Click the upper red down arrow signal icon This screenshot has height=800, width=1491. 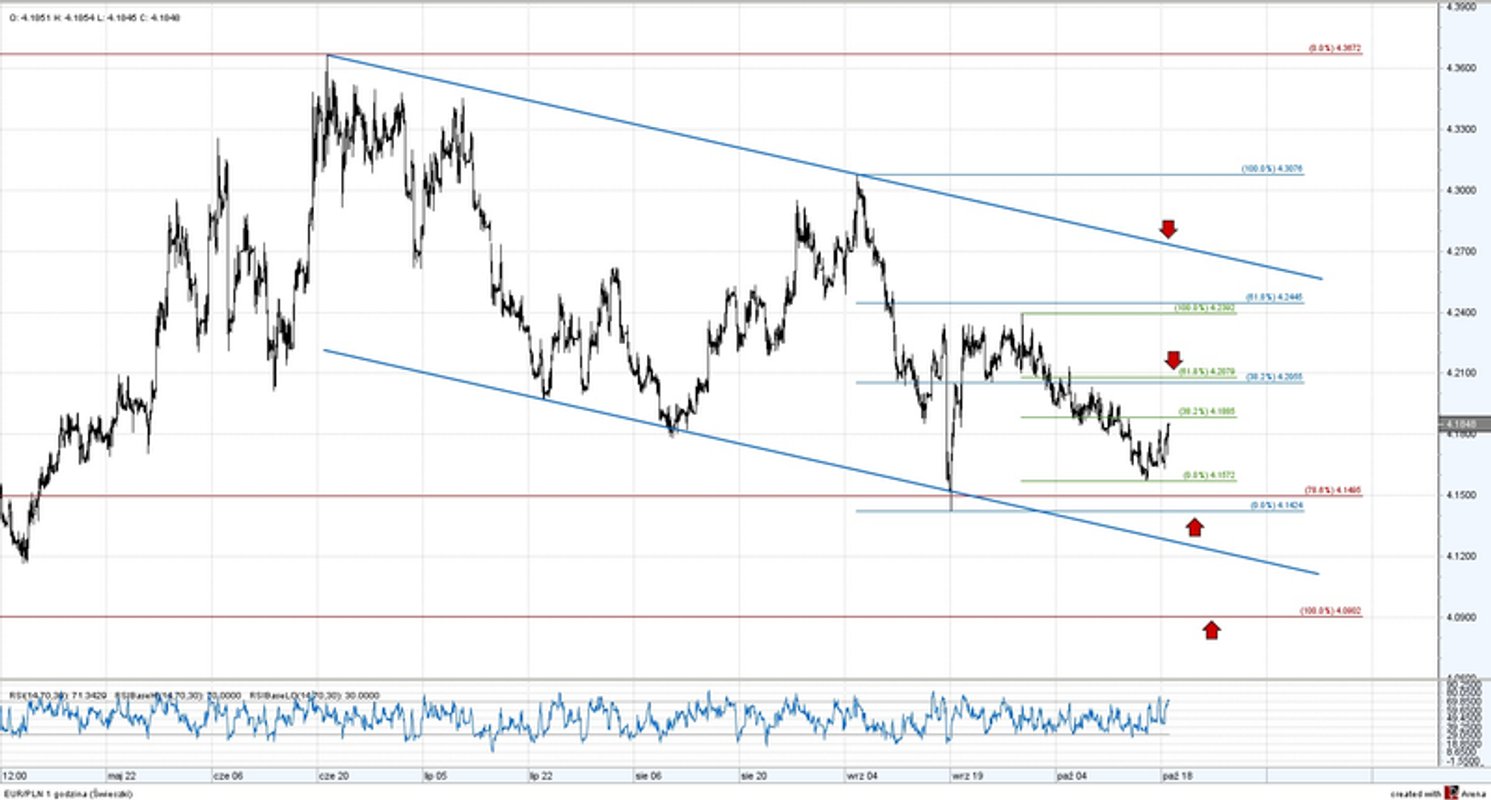(1168, 229)
